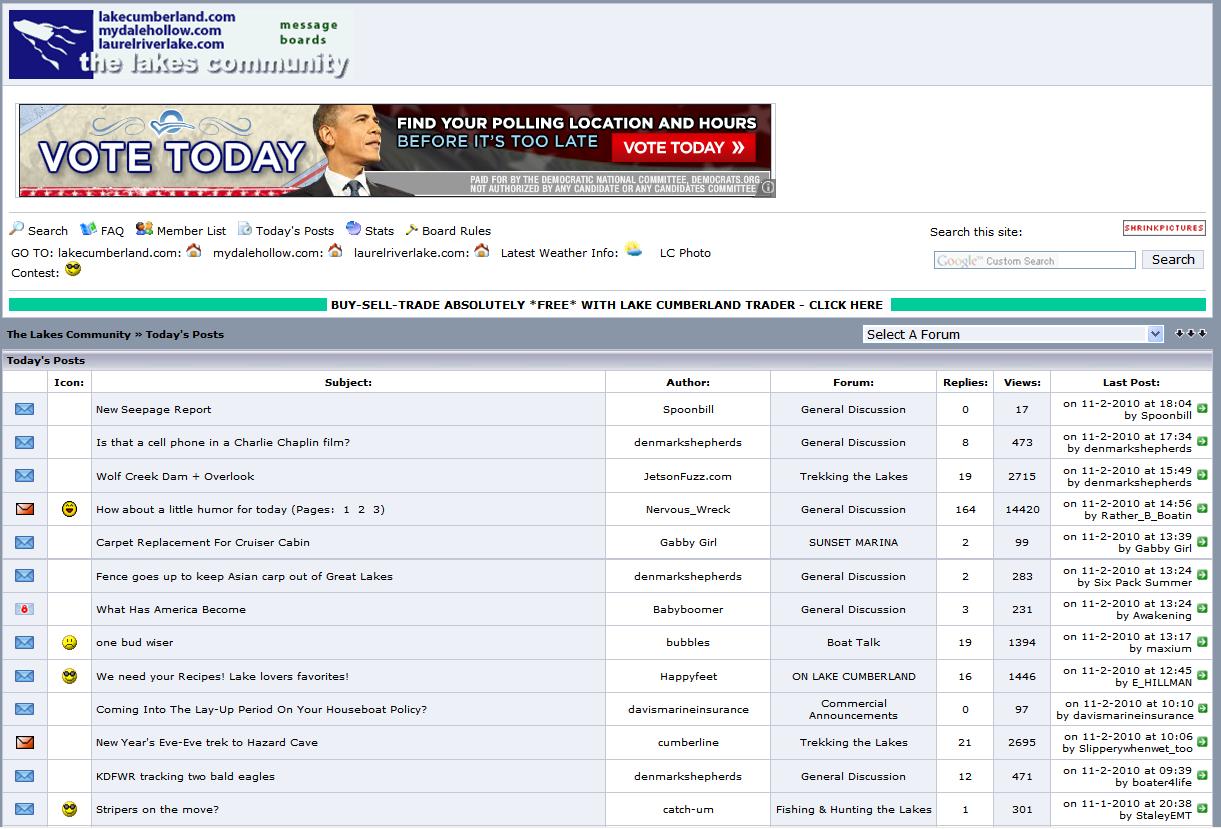Click the ShrinkPictures logo
The image size is (1221, 829).
(x=1164, y=228)
